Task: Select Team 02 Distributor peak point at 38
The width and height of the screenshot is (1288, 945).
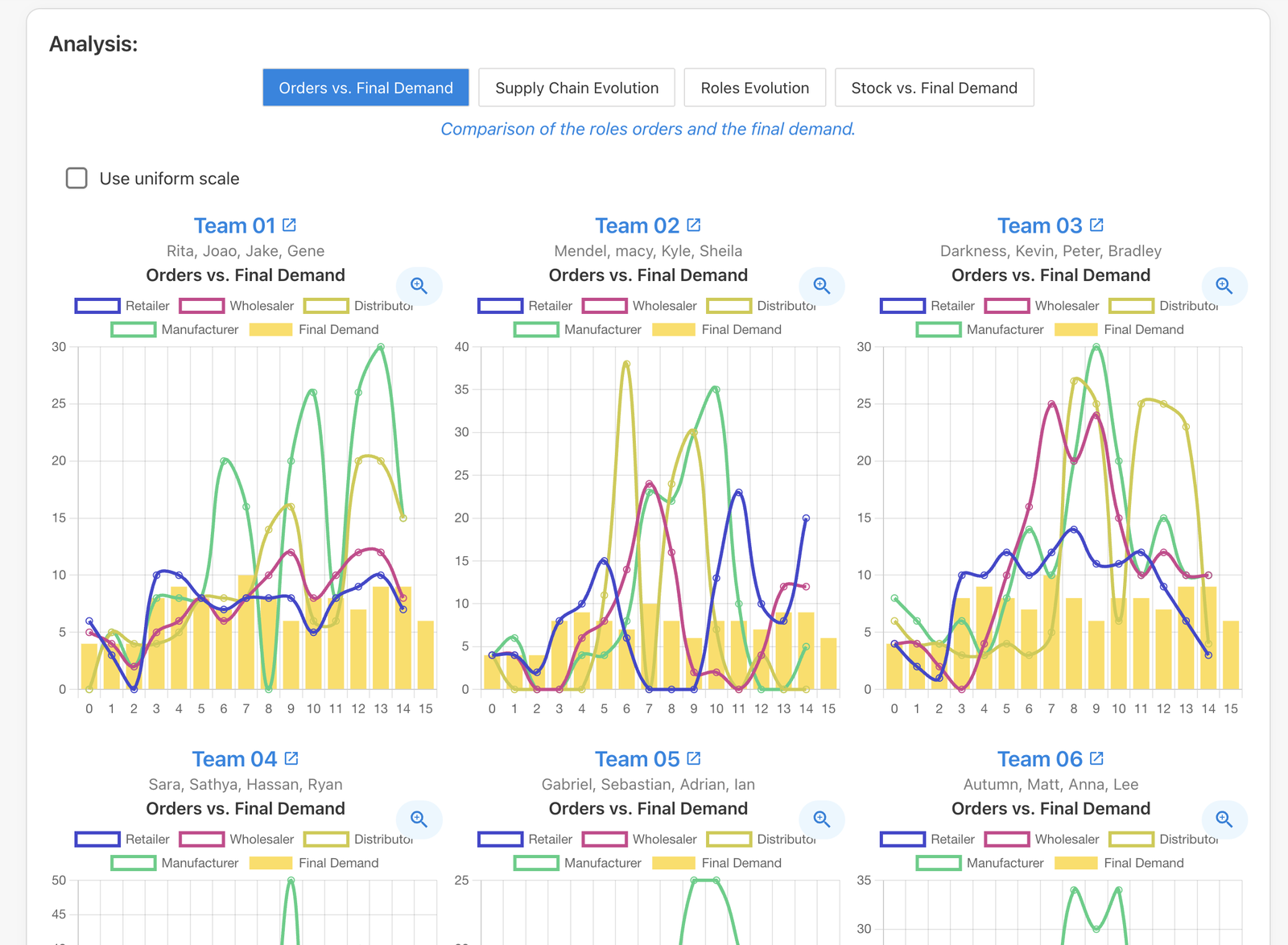Action: [626, 364]
